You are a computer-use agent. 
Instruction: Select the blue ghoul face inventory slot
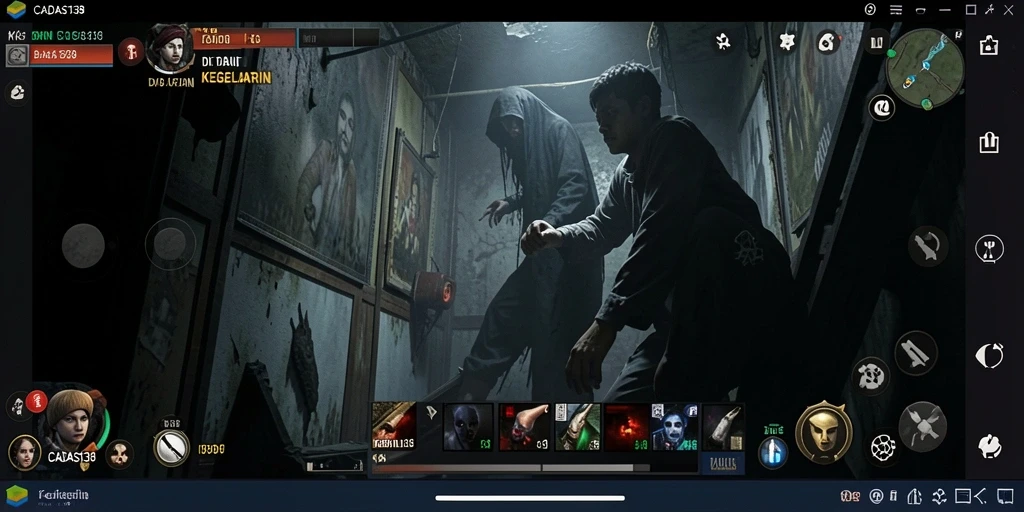pos(675,427)
